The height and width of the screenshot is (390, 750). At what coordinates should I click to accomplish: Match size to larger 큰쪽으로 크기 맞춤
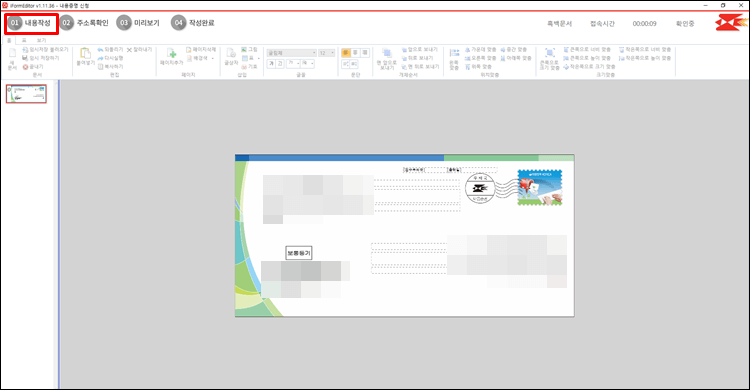550,58
